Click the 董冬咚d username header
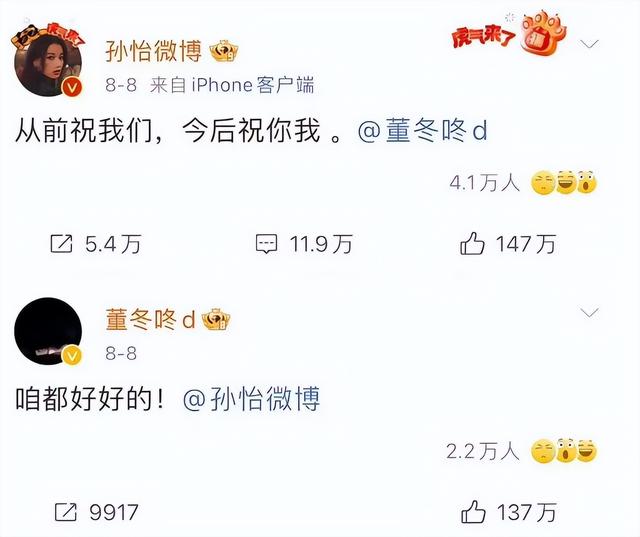Screen dimensions: 640x537 [x=151, y=320]
